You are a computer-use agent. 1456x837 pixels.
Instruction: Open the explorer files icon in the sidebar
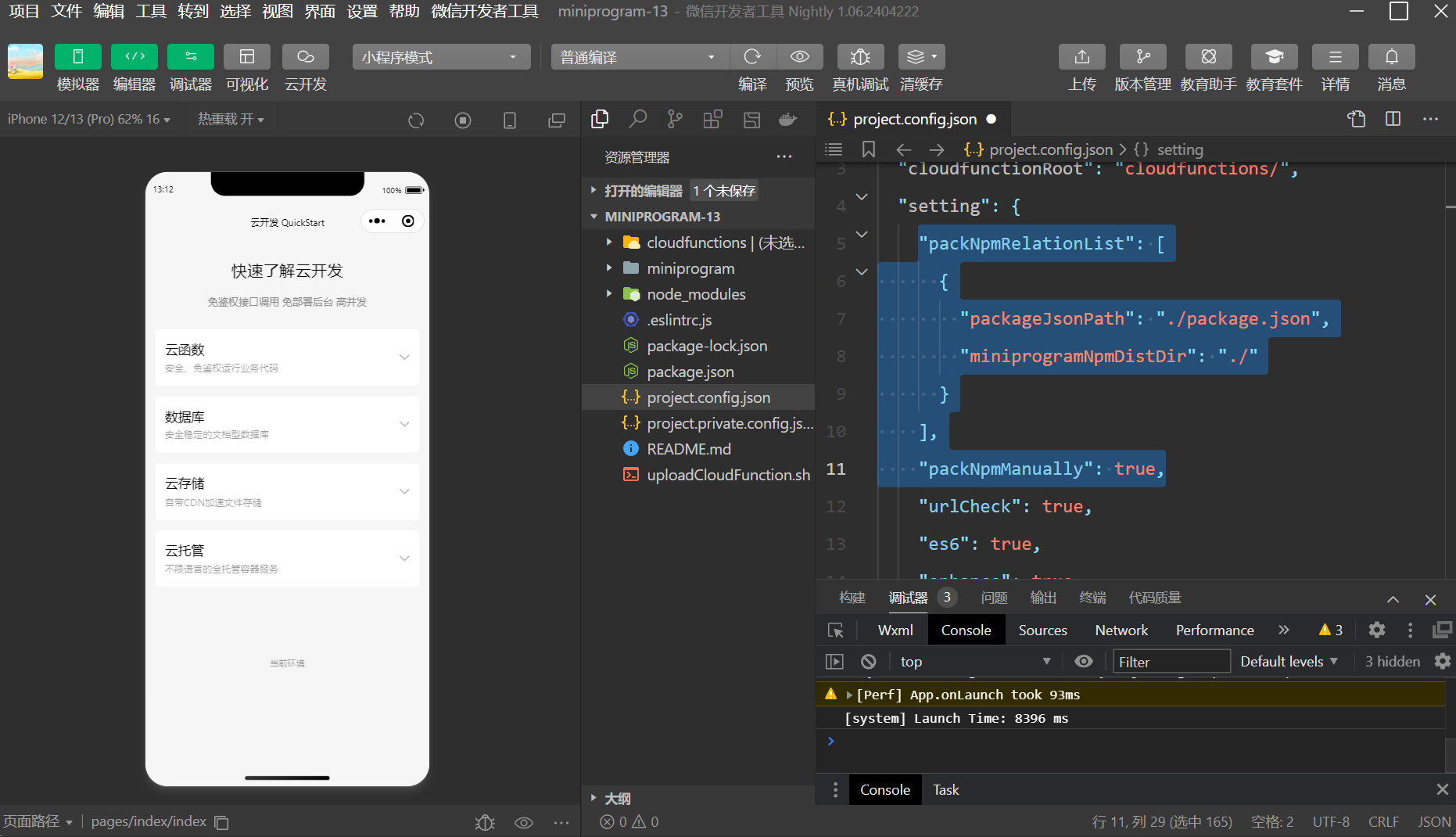coord(600,119)
